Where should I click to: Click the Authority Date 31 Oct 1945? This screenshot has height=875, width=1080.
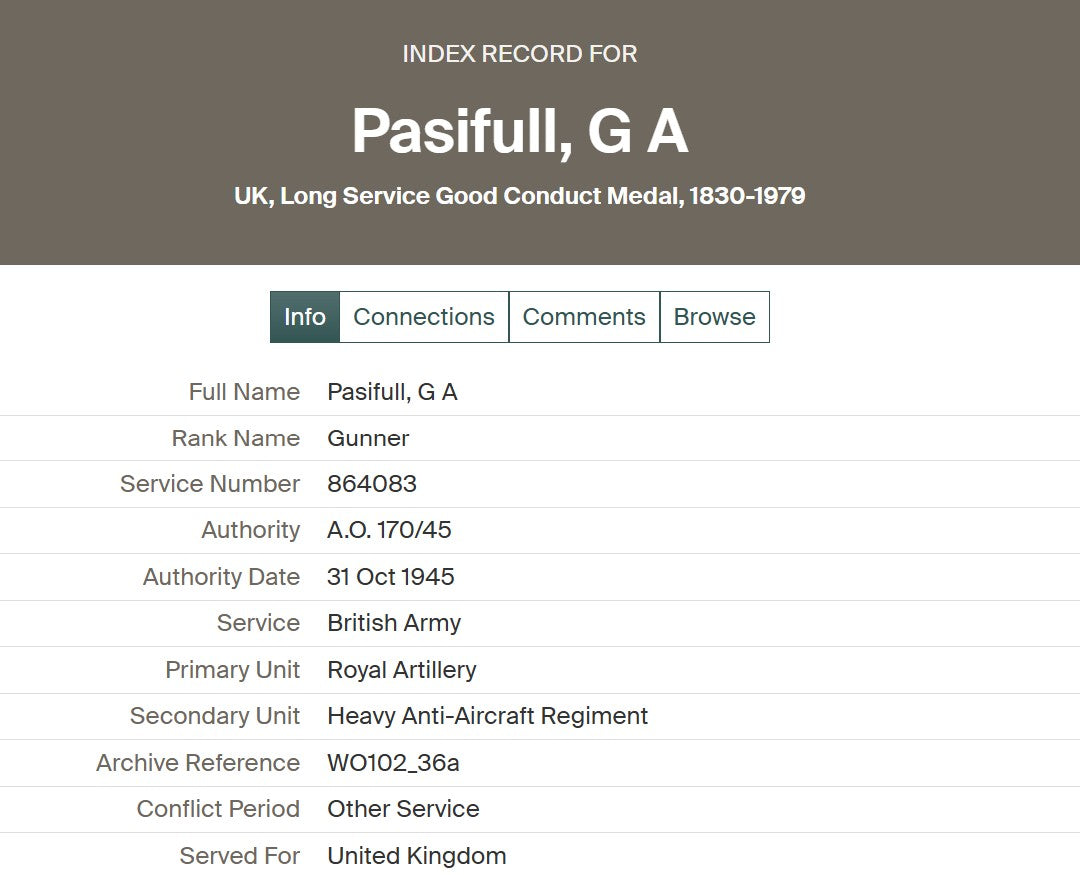(391, 577)
